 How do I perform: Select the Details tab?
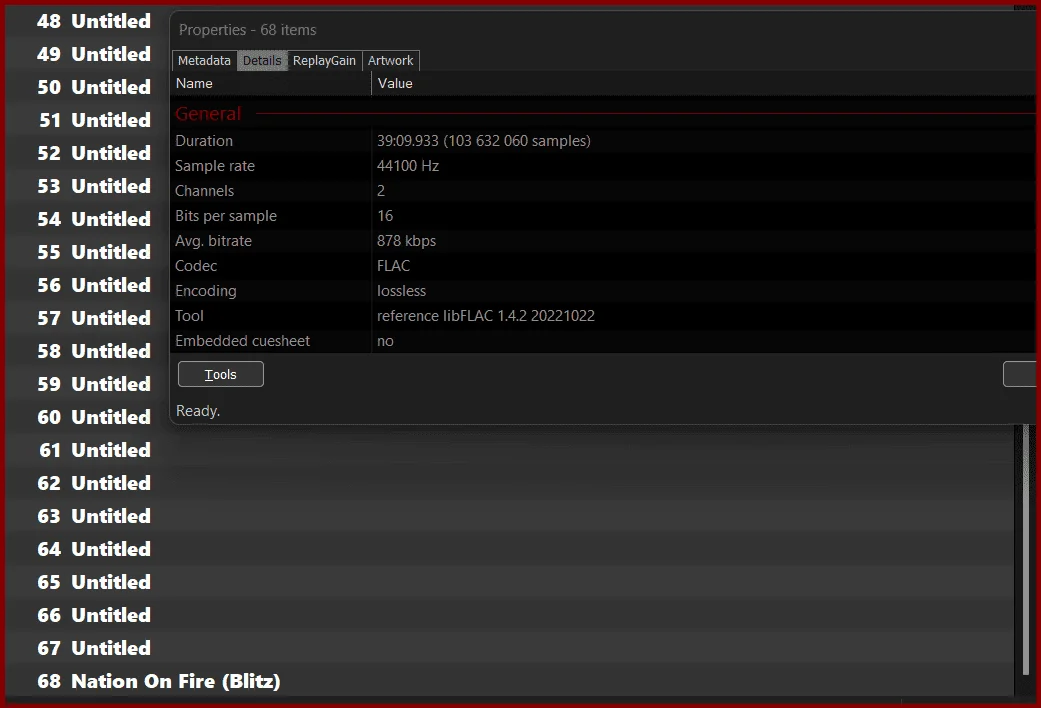point(262,60)
